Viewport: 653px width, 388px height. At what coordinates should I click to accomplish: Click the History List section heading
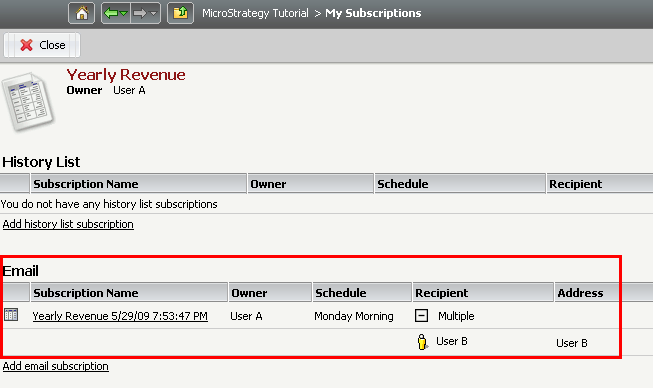pyautogui.click(x=41, y=162)
